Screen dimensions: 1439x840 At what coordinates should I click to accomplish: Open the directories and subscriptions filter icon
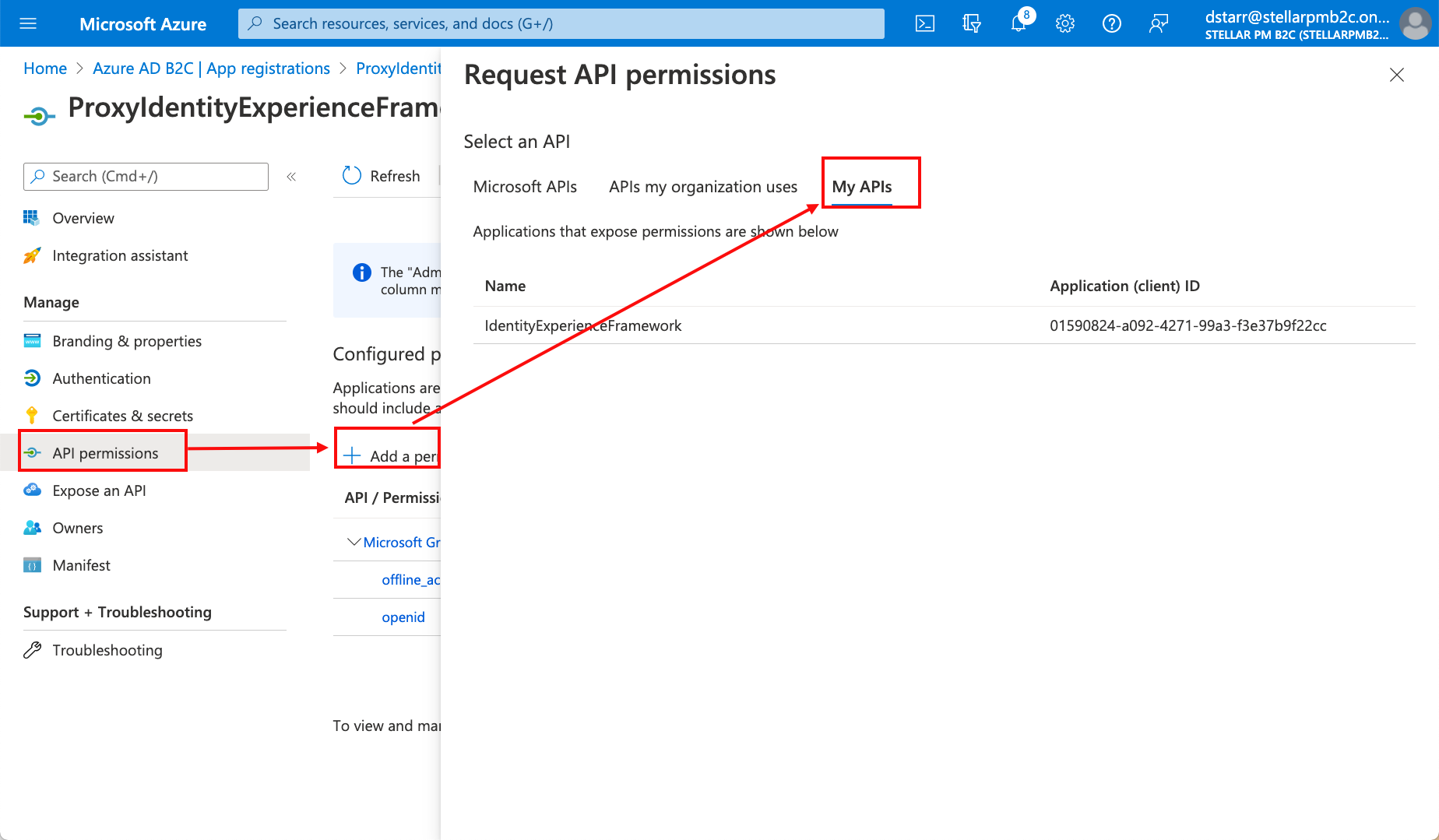coord(971,23)
